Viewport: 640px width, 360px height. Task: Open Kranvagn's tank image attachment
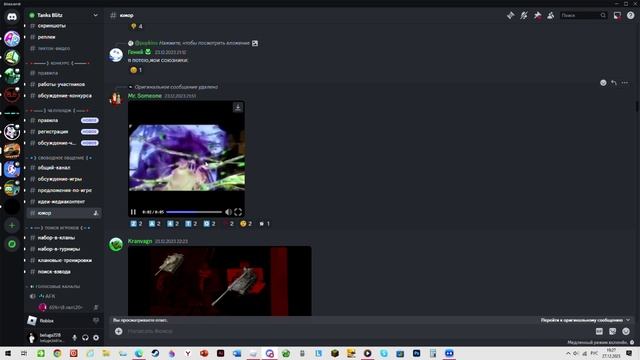tap(220, 281)
